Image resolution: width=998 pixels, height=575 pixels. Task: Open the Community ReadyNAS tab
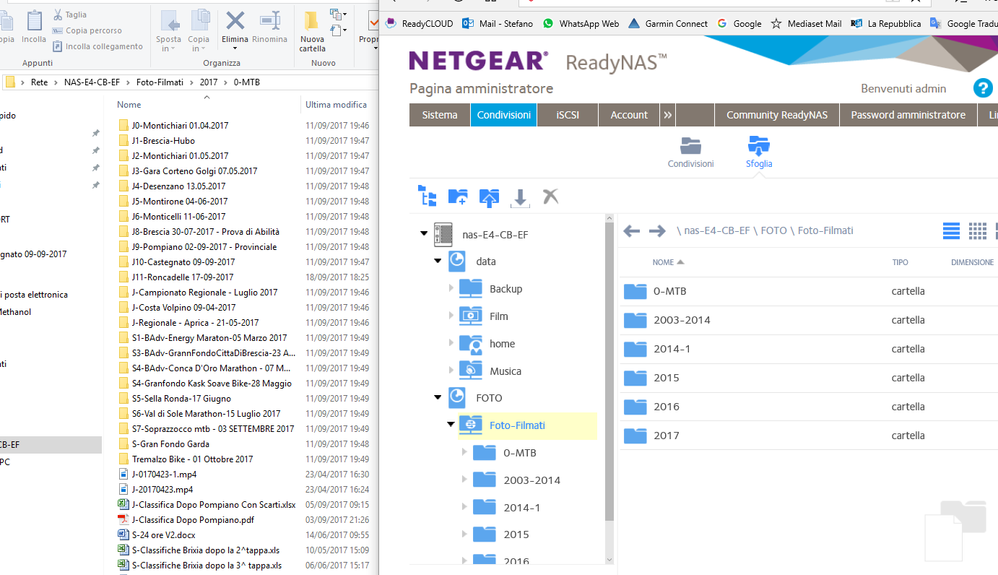tap(777, 115)
